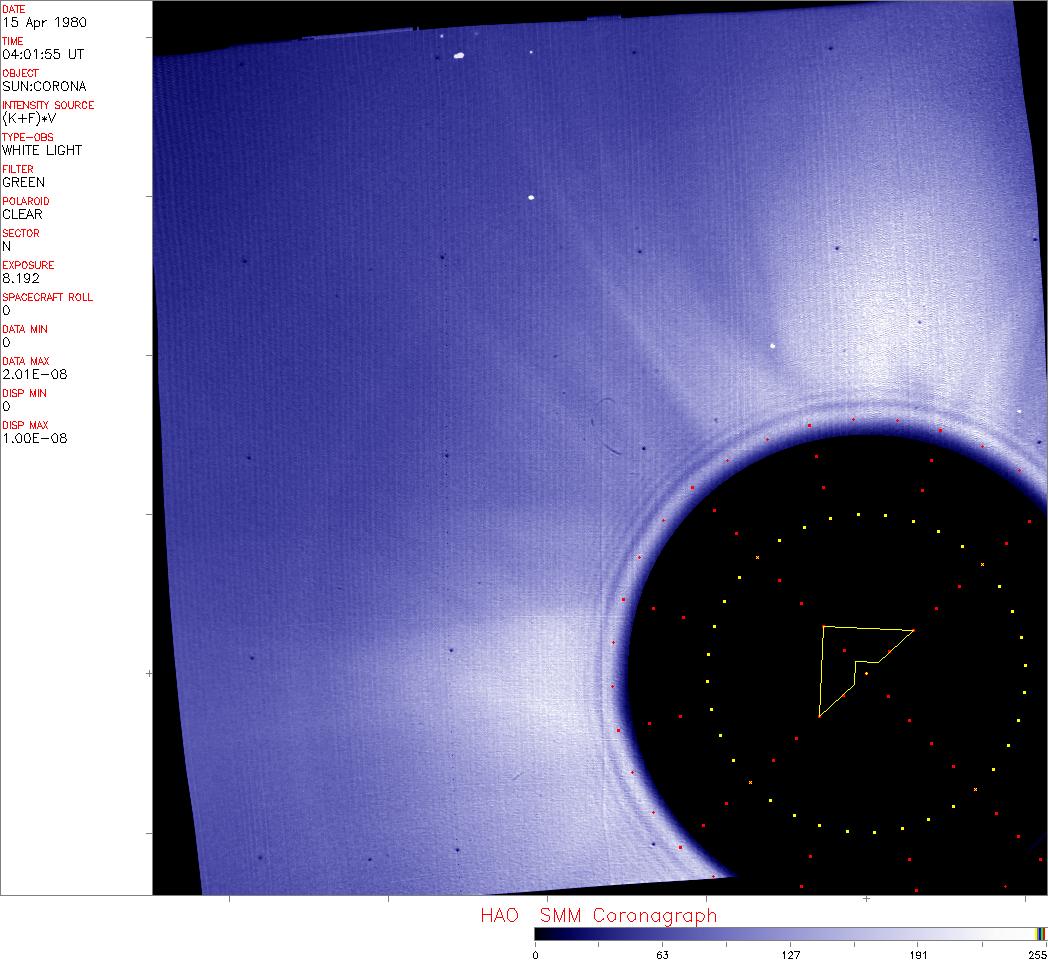
Task: Select the "2.01E-08" data max value
Action: (35, 374)
